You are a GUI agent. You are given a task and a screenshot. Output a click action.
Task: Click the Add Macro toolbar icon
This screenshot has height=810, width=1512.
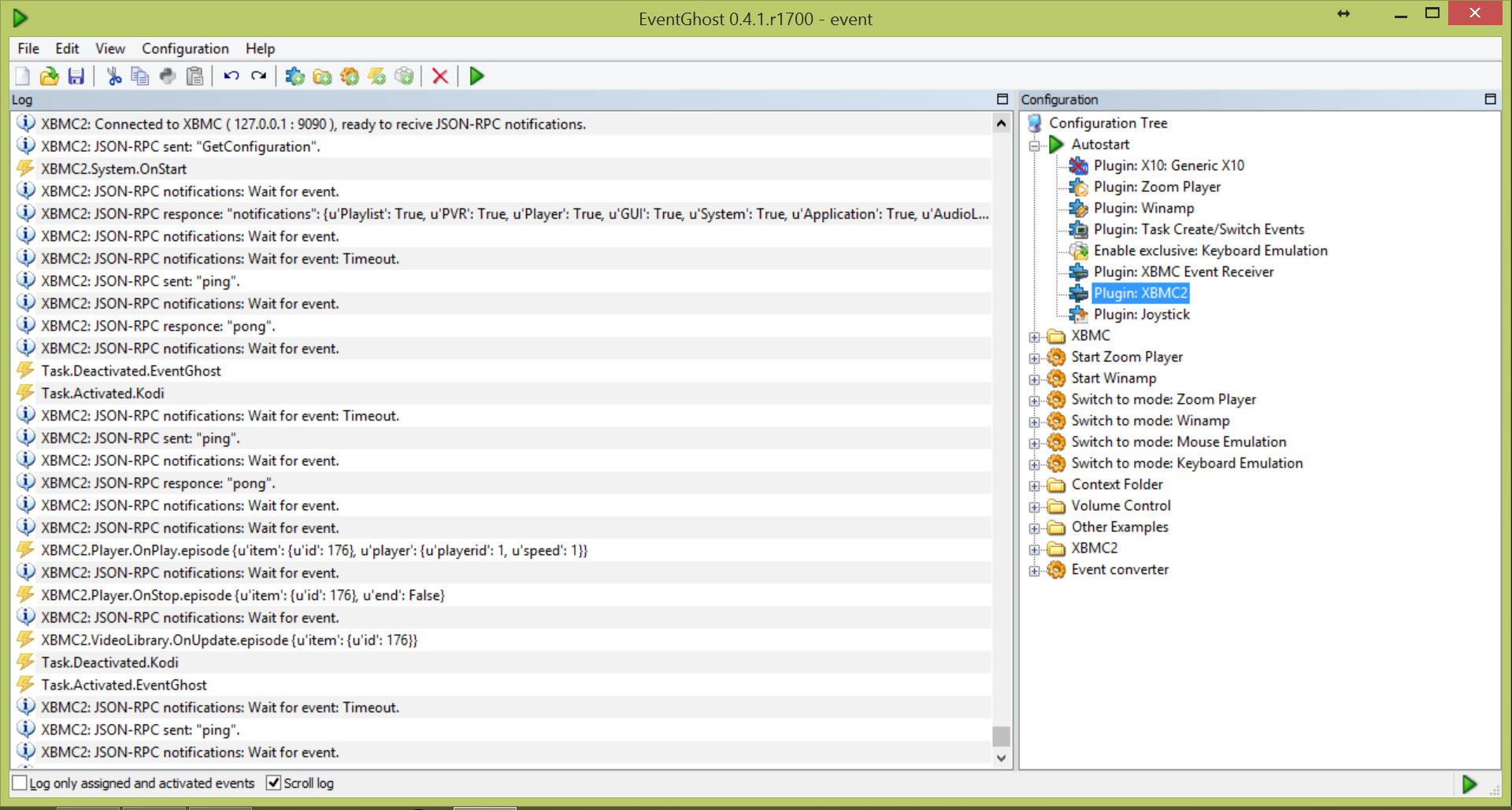click(350, 76)
